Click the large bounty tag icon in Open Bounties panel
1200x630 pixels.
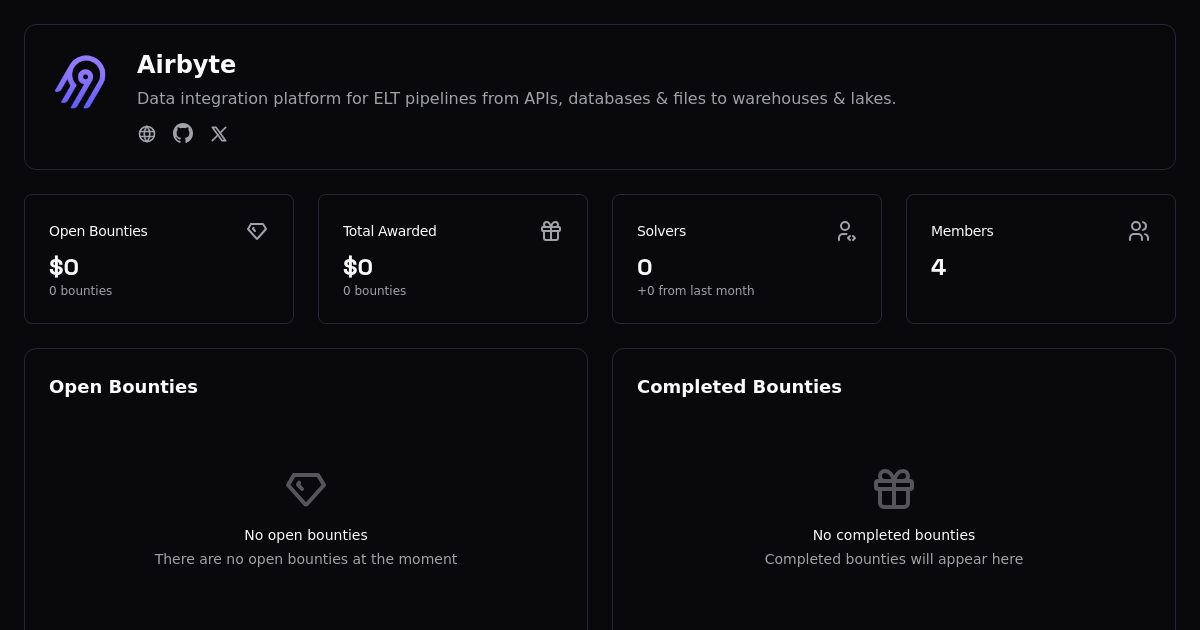[306, 489]
